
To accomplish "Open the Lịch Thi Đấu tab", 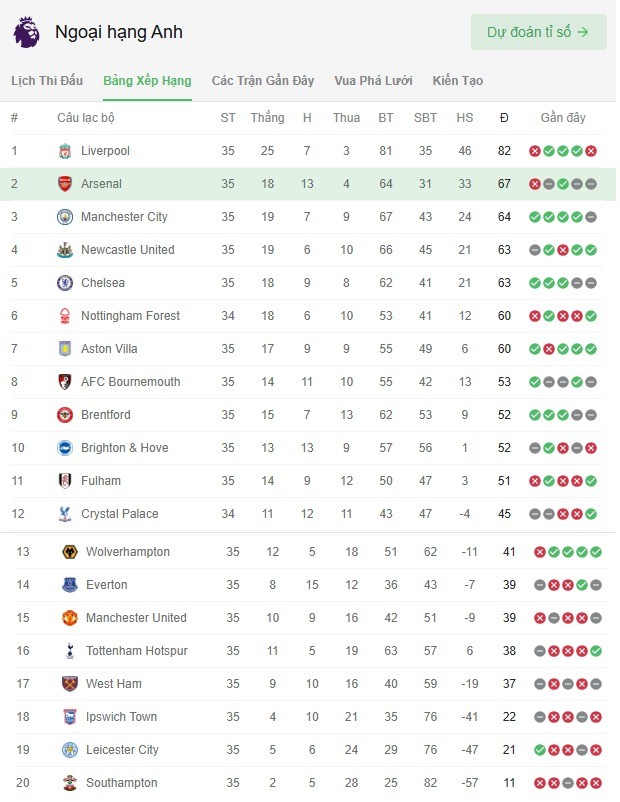I will pyautogui.click(x=47, y=81).
